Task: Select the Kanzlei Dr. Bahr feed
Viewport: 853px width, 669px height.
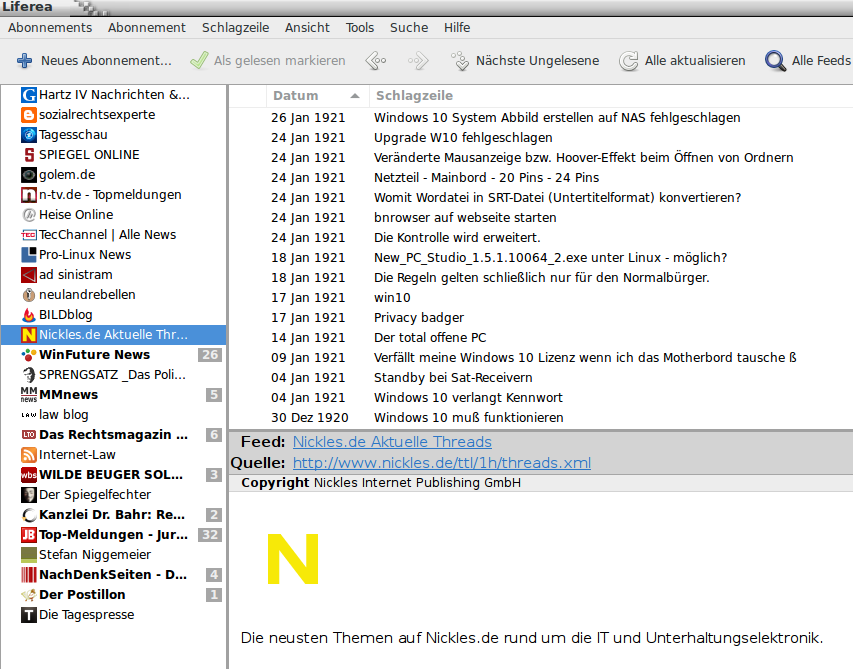Action: tap(113, 515)
